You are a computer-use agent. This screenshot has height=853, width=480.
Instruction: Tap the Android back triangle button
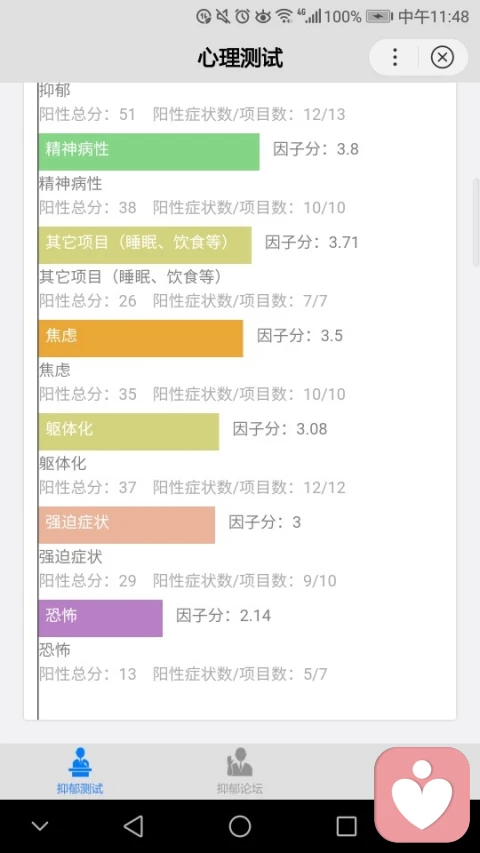[x=133, y=826]
